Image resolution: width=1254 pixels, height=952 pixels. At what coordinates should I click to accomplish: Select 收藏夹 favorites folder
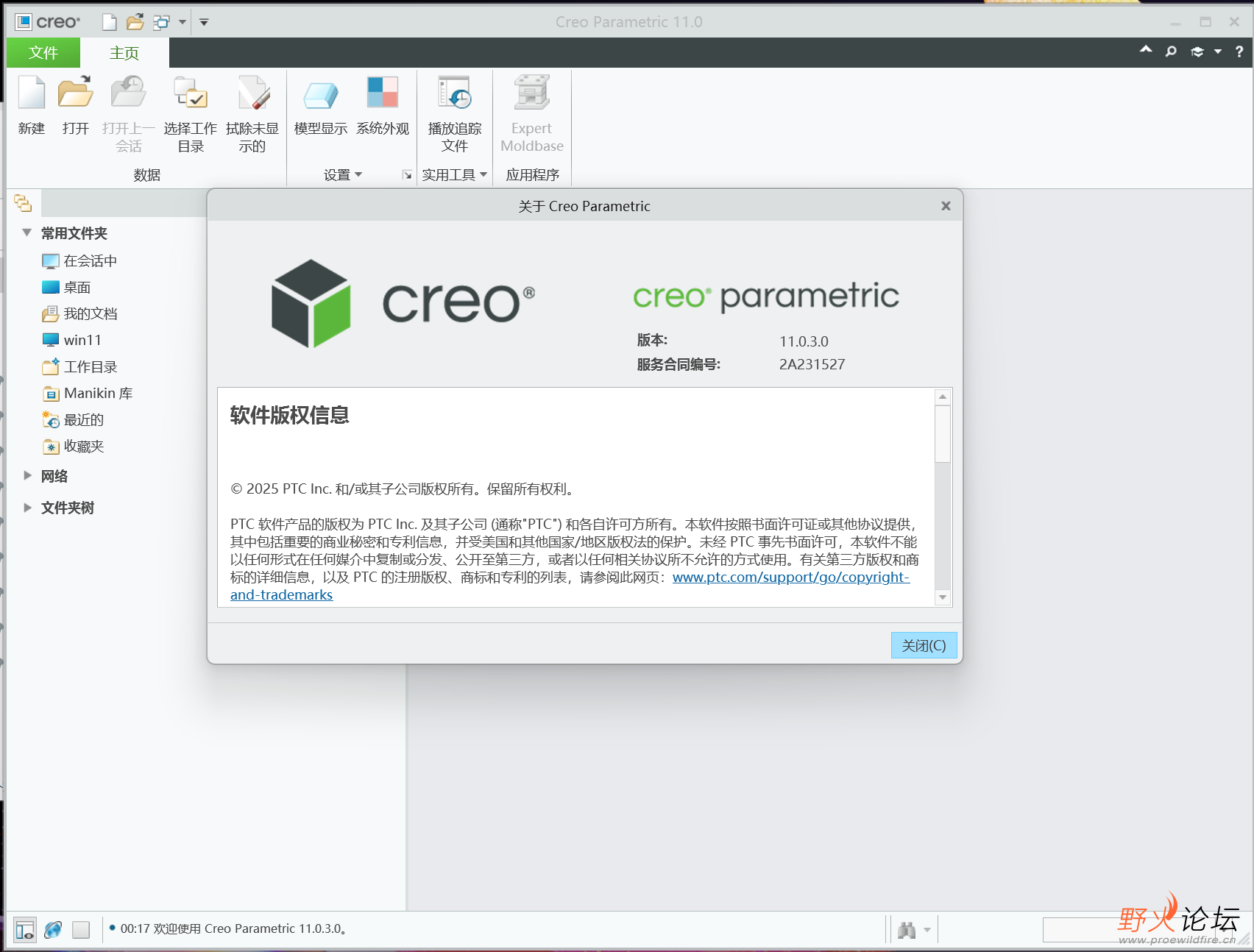pos(73,446)
